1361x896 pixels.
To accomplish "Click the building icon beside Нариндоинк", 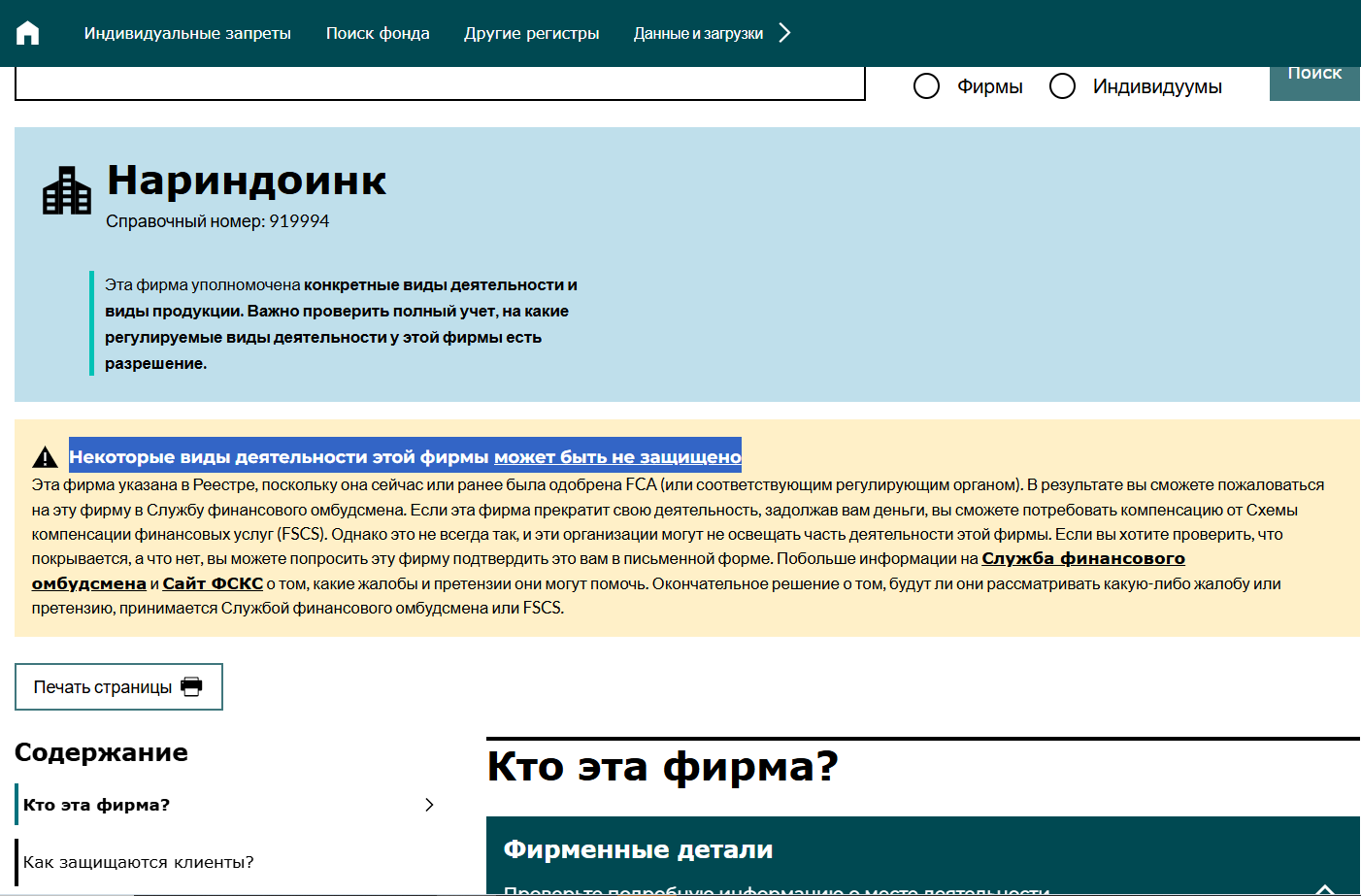I will coord(67,191).
